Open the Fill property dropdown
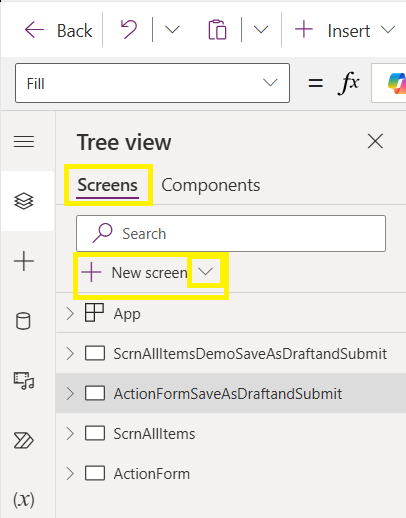Screen dimensions: 406x518 pyautogui.click(x=152, y=83)
